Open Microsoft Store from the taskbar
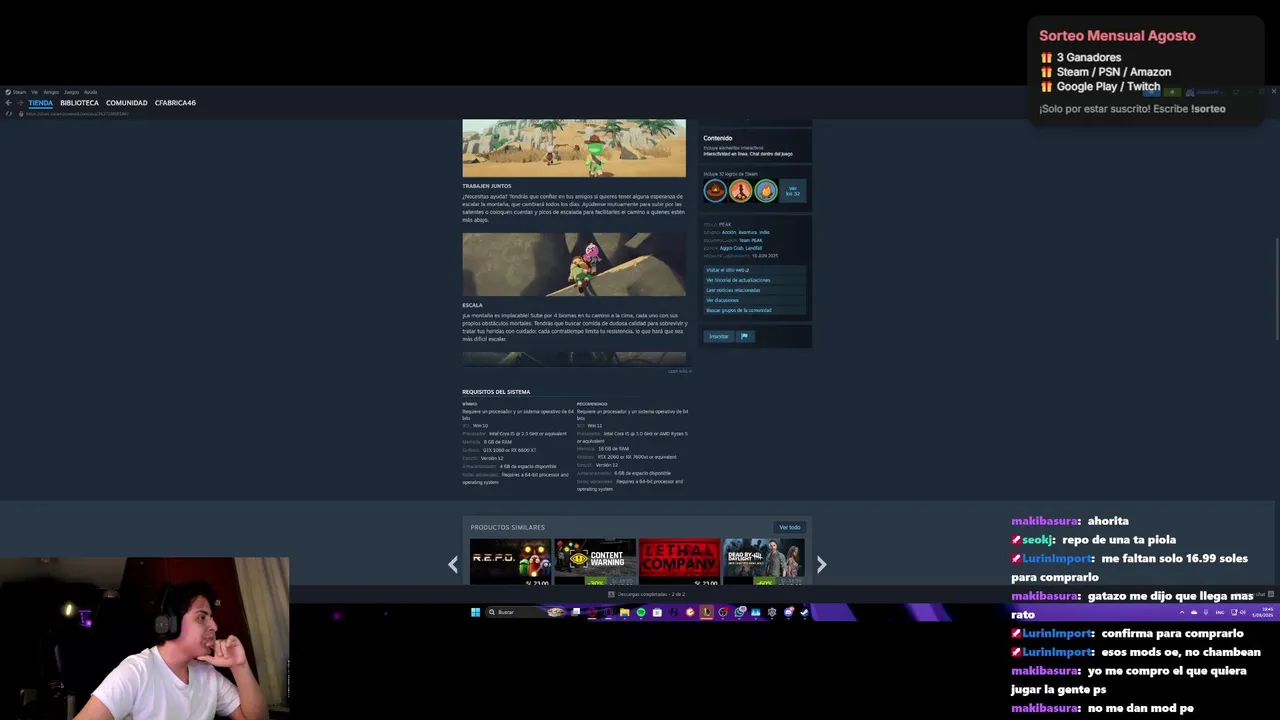 (657, 612)
